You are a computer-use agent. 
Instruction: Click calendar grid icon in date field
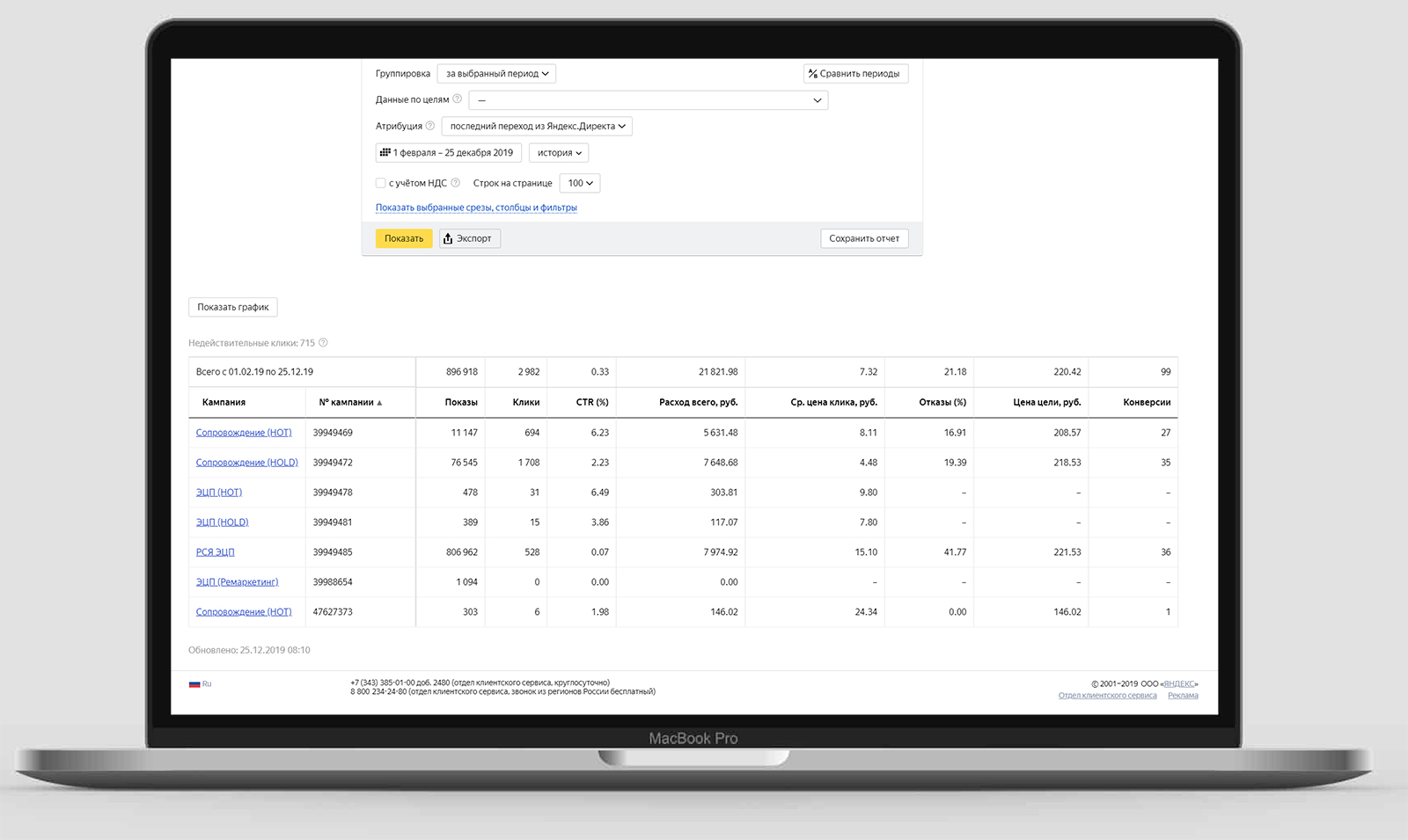coord(385,152)
